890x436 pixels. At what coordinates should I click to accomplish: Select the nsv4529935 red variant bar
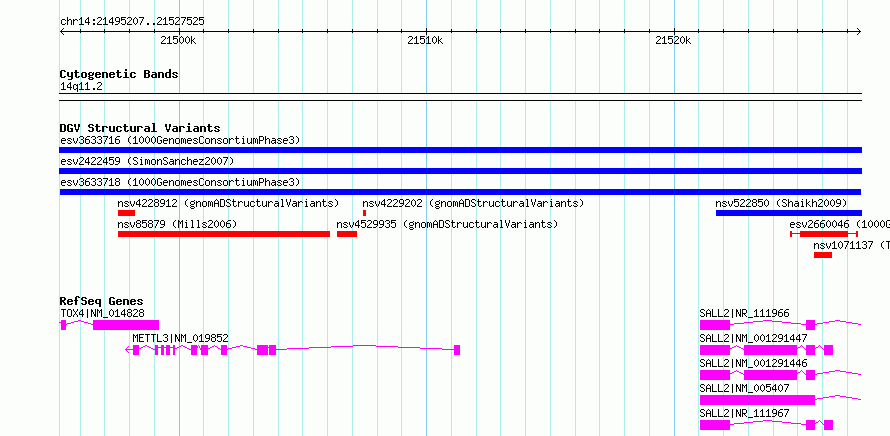[x=347, y=234]
